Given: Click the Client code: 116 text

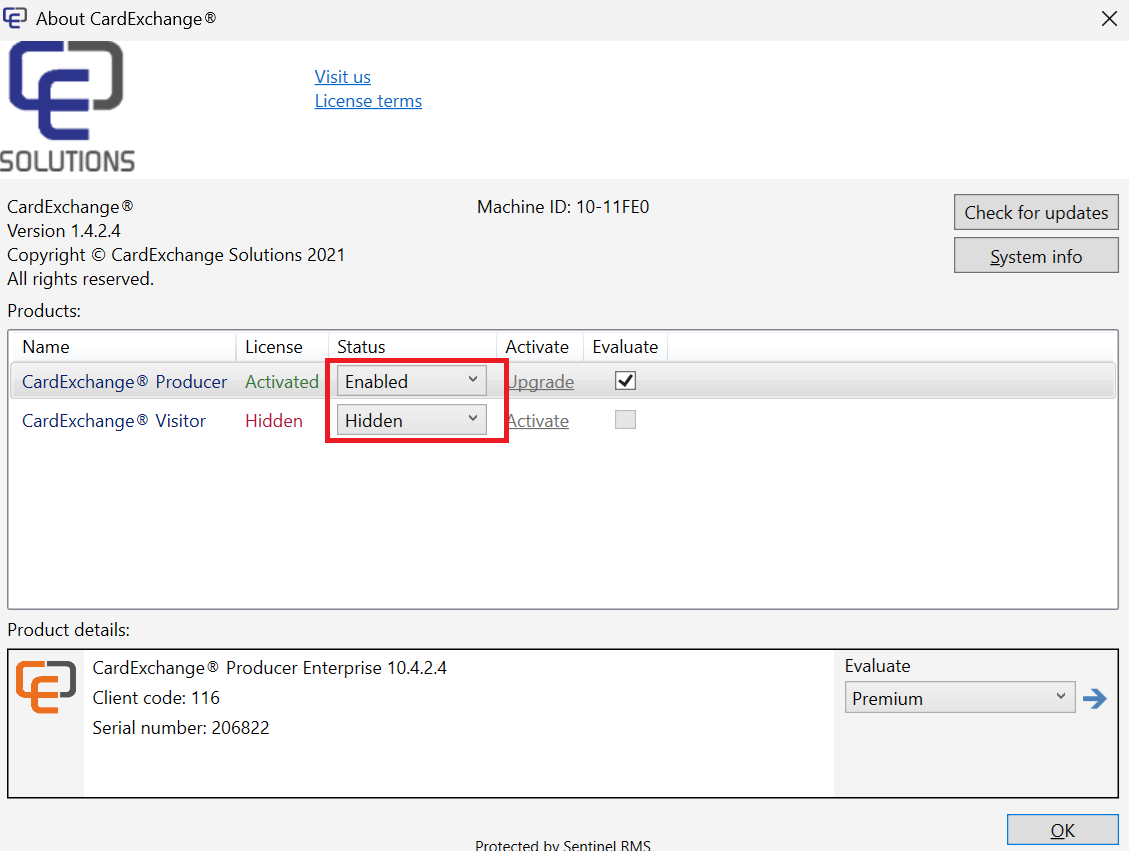Looking at the screenshot, I should [x=156, y=698].
